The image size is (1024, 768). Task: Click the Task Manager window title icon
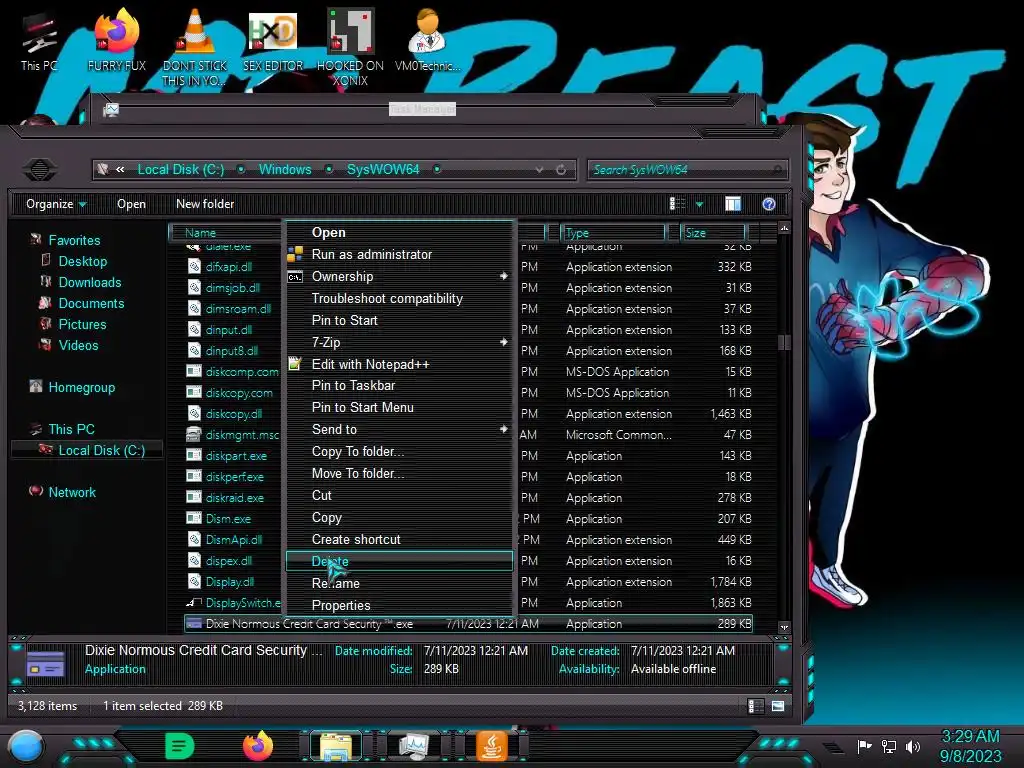tap(111, 110)
